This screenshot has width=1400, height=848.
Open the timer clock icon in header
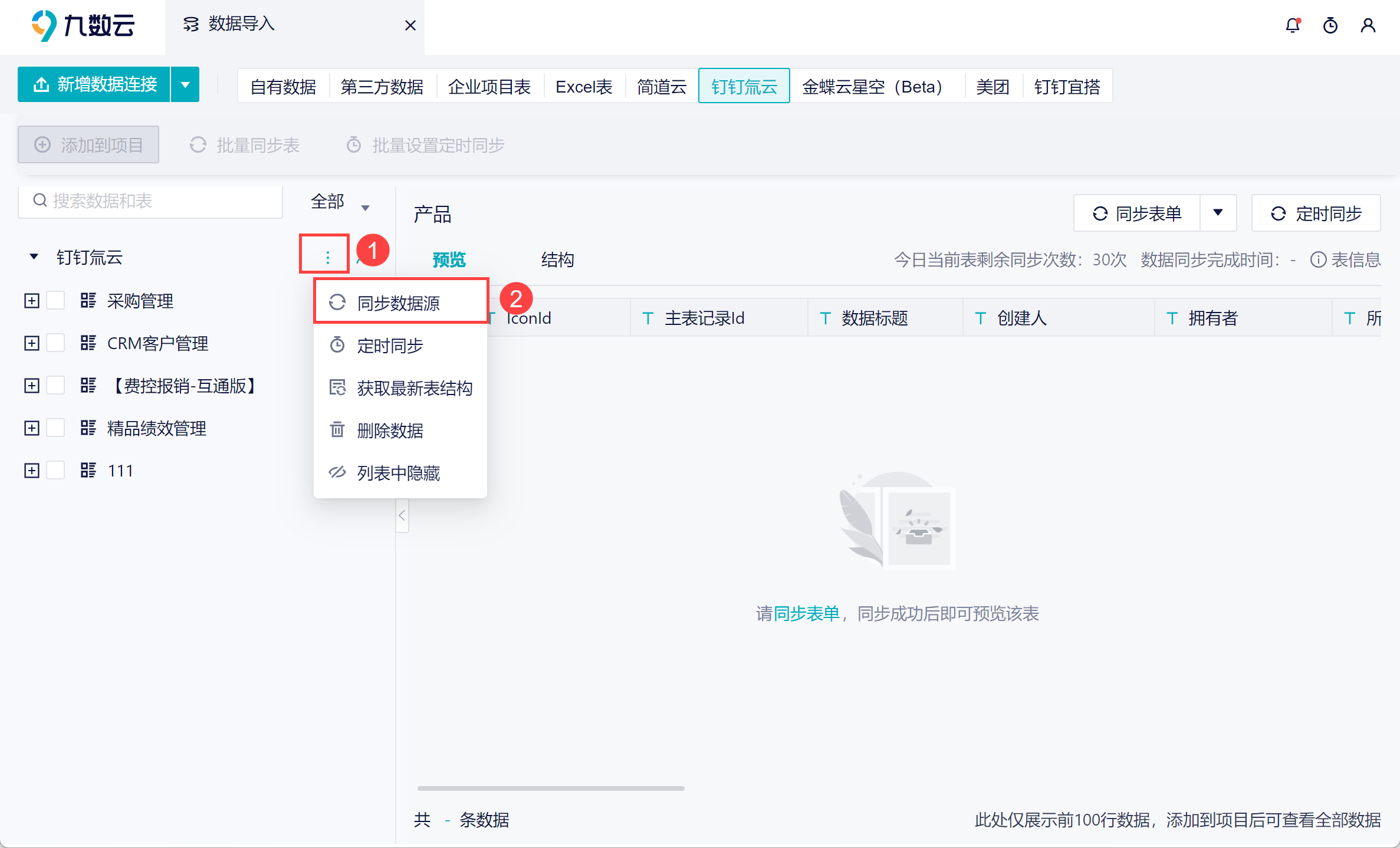(1330, 25)
